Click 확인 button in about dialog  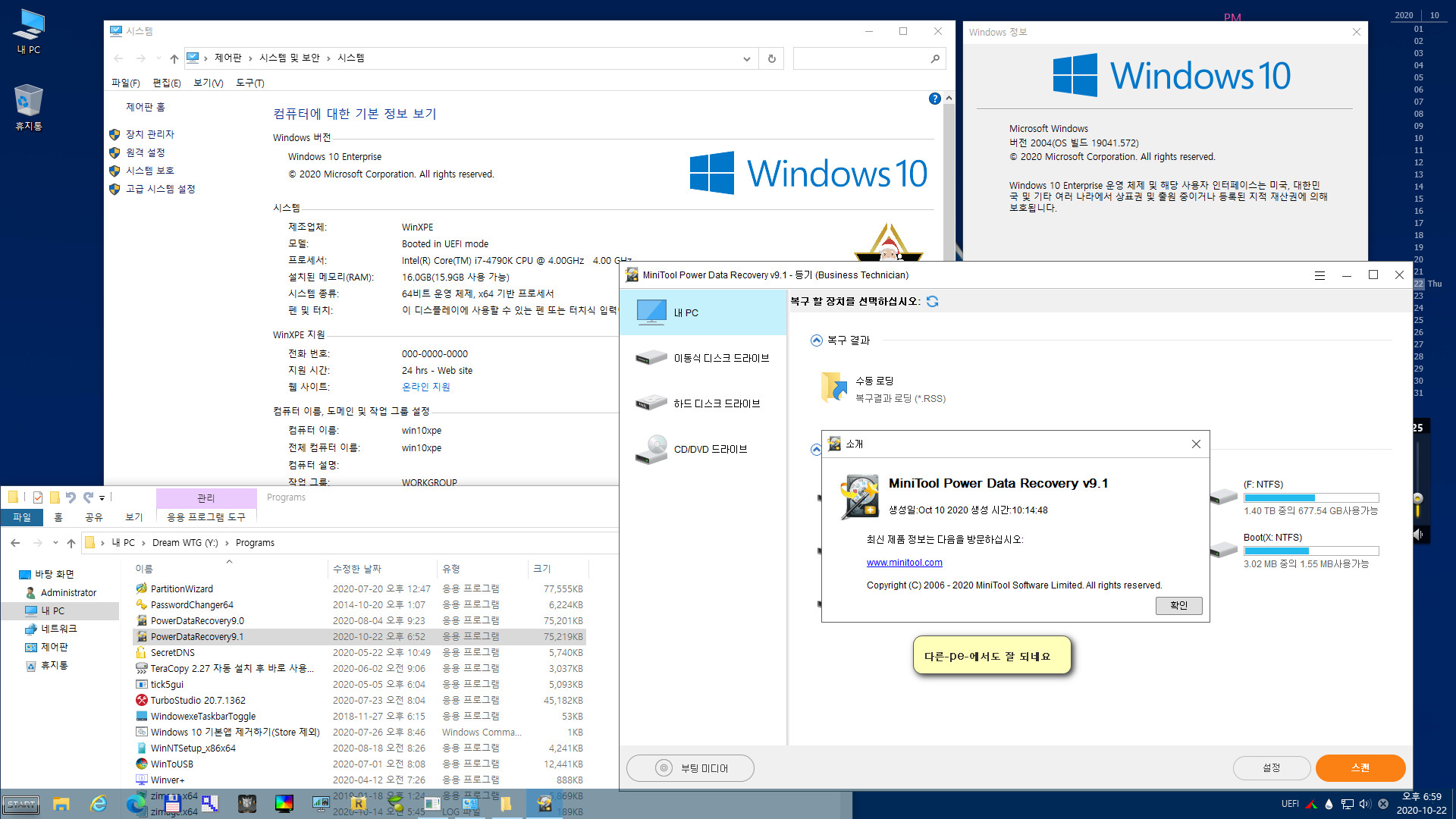[1178, 605]
